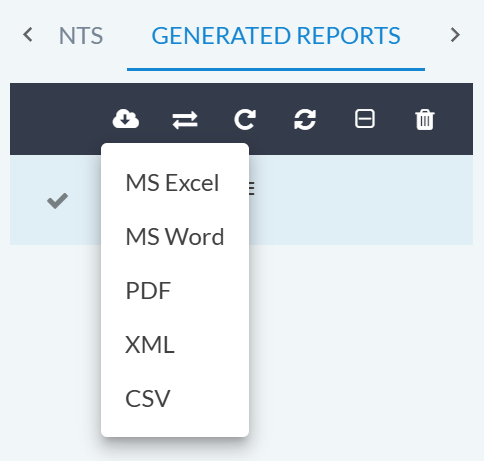Delete report using the trash icon
The height and width of the screenshot is (461, 484).
tap(425, 119)
